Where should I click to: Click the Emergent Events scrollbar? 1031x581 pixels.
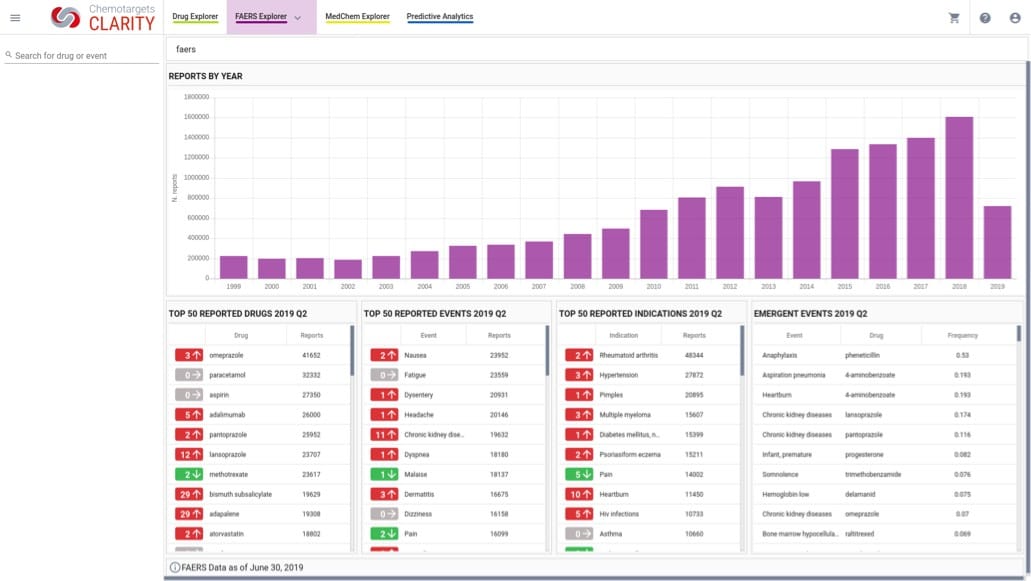1019,335
